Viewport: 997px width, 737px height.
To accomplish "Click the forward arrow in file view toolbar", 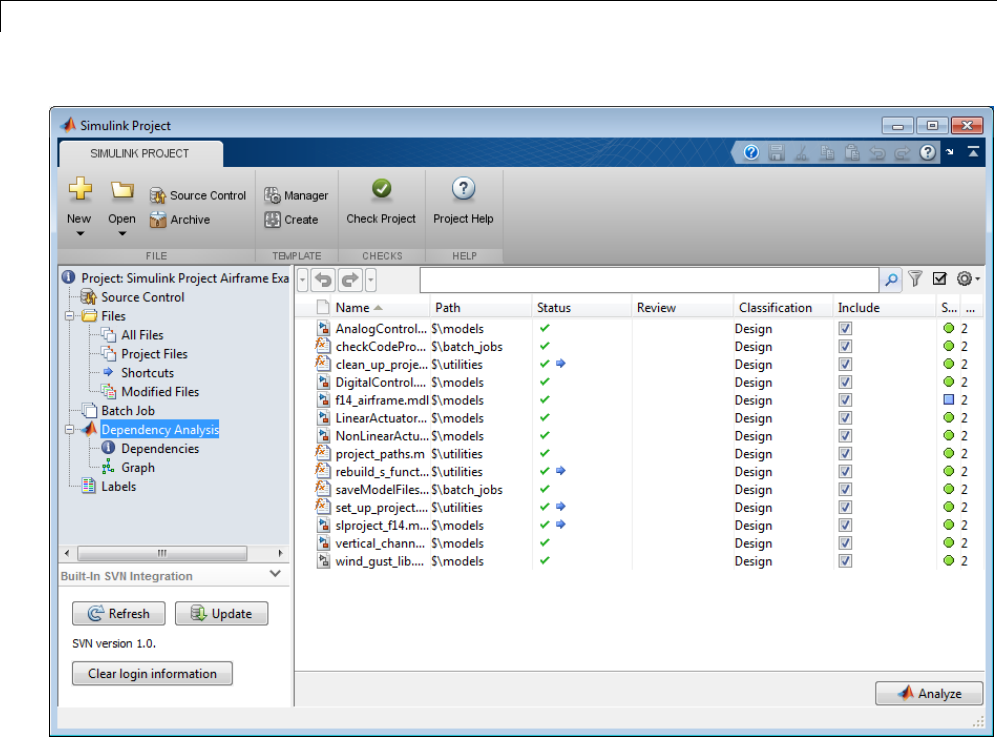I will click(350, 279).
